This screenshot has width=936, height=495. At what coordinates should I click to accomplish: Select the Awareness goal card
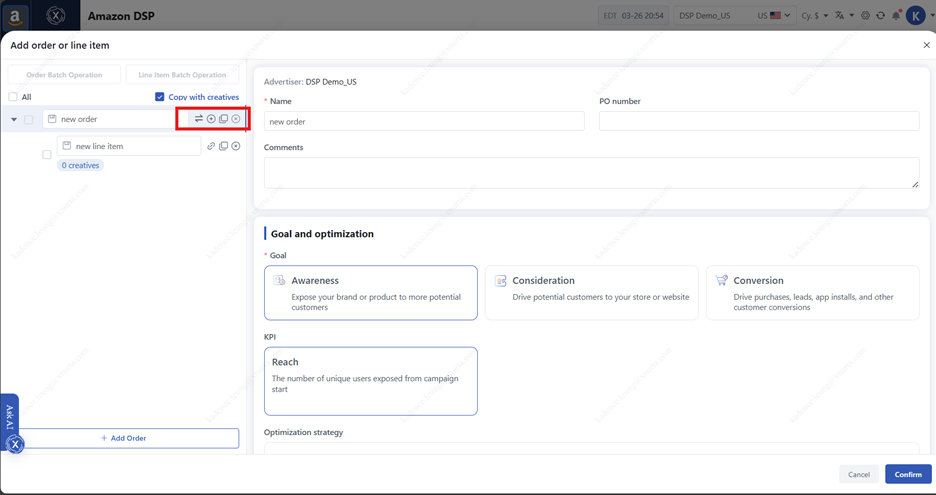click(x=371, y=293)
